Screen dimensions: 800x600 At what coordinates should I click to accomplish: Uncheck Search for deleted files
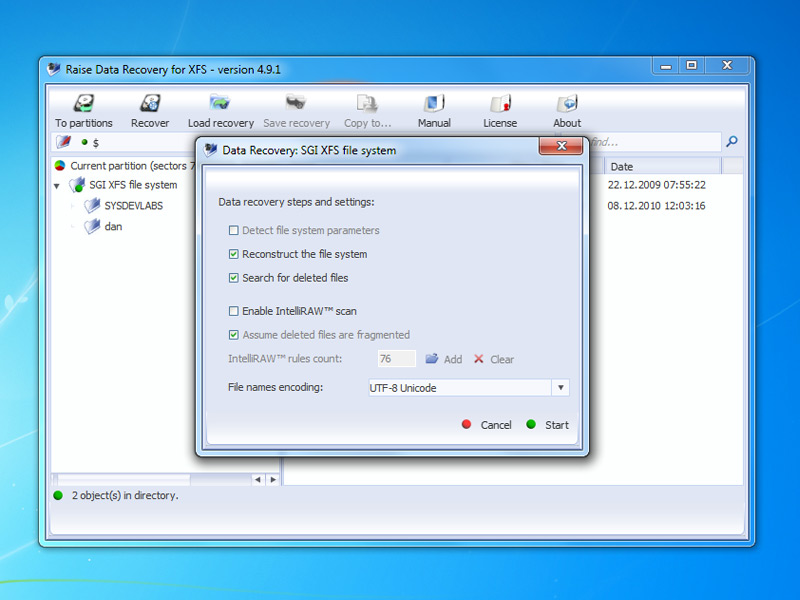(233, 278)
